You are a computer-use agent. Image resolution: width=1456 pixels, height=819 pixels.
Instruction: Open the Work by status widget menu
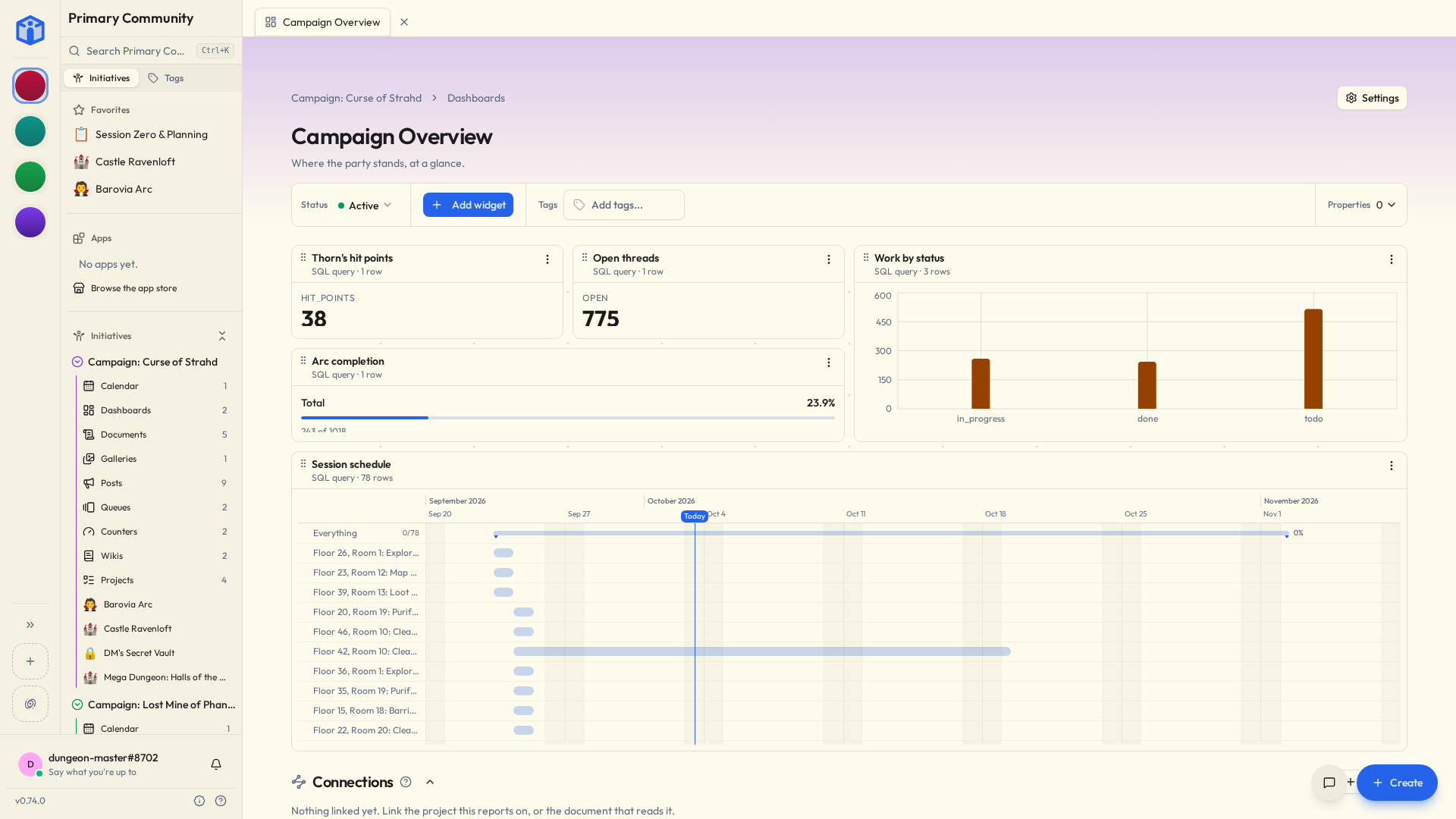point(1392,259)
